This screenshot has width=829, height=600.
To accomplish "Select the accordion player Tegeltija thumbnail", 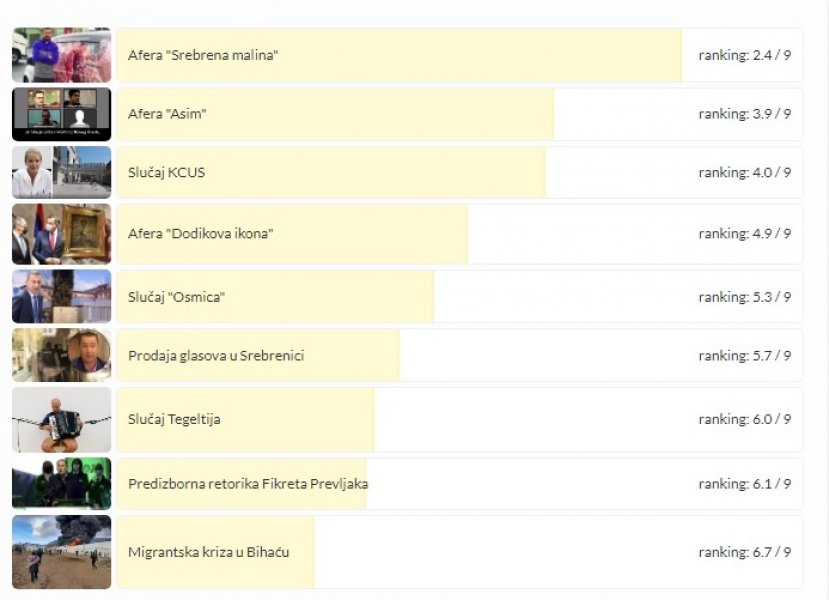I will (61, 420).
